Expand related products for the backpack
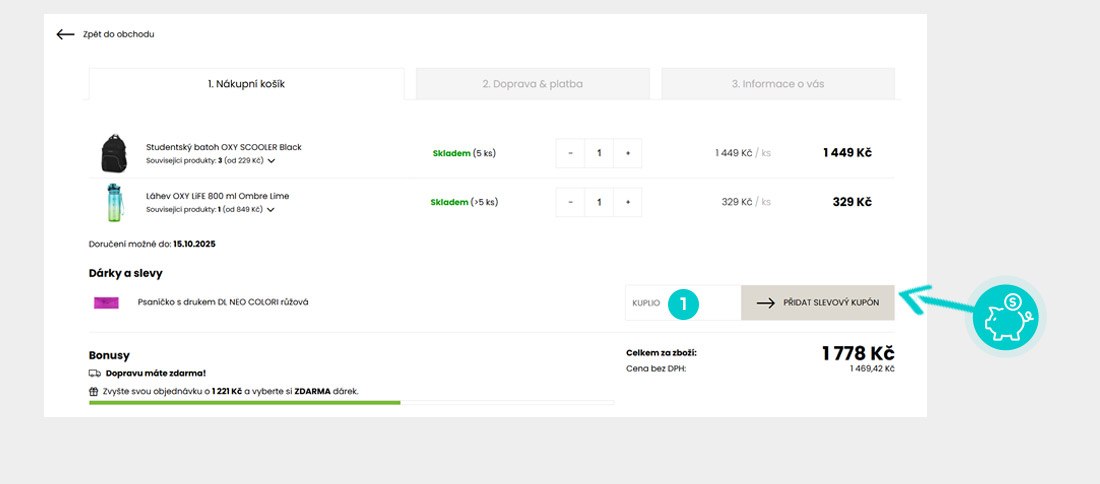 (x=271, y=160)
